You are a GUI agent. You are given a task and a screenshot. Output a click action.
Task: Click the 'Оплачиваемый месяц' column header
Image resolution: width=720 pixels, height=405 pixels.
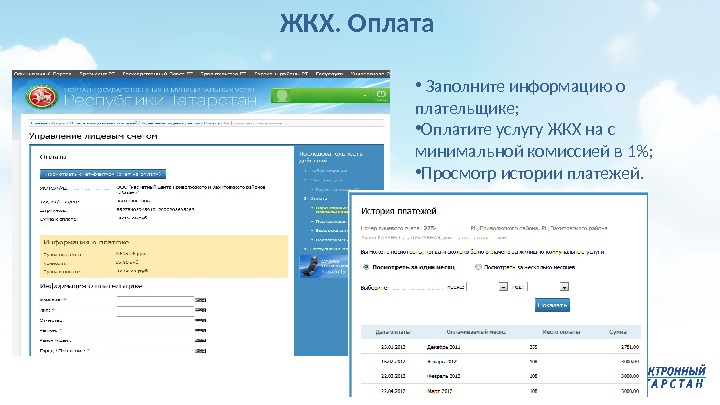point(476,332)
